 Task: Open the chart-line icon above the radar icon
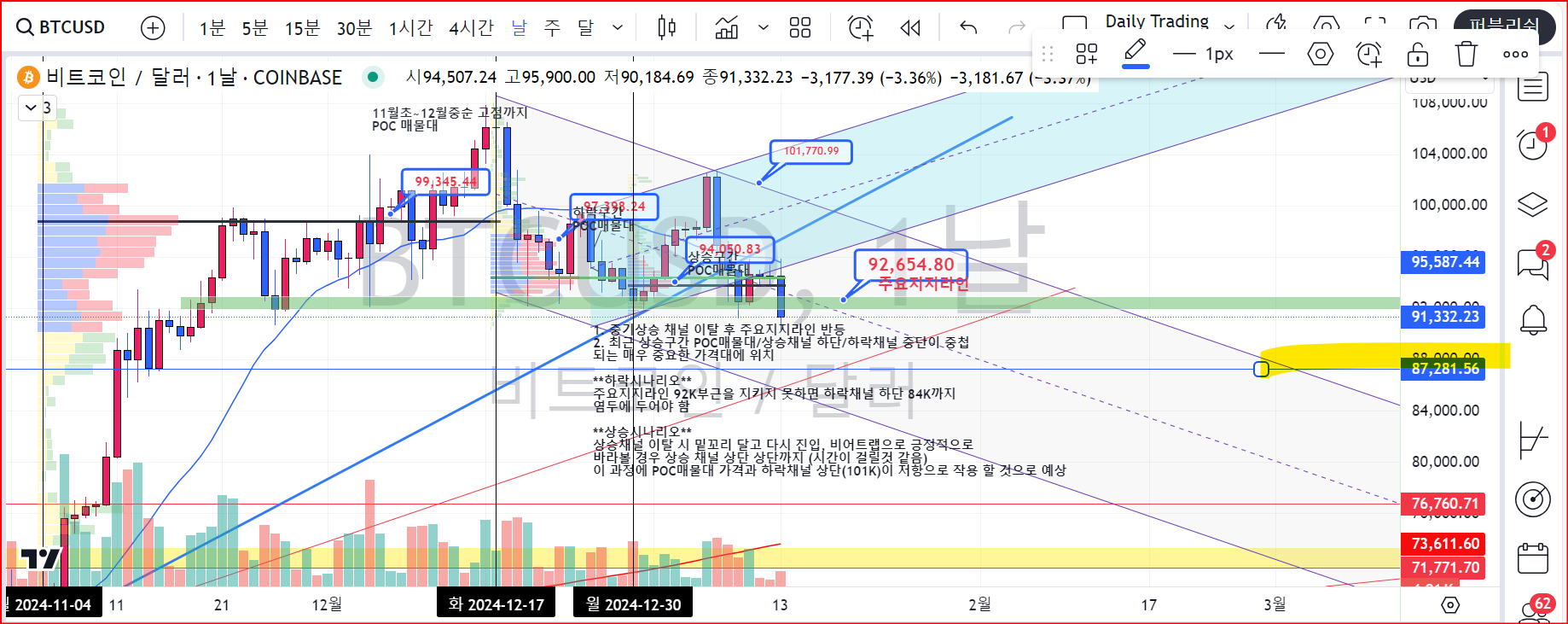pos(1532,440)
